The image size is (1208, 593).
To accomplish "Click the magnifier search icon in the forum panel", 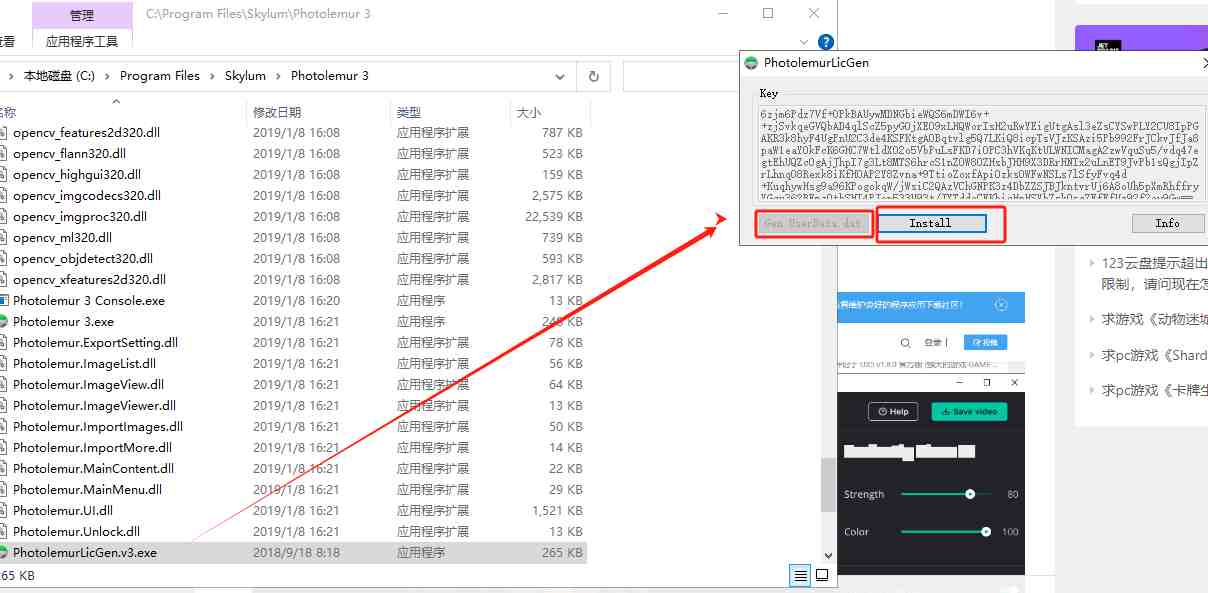I will click(906, 340).
